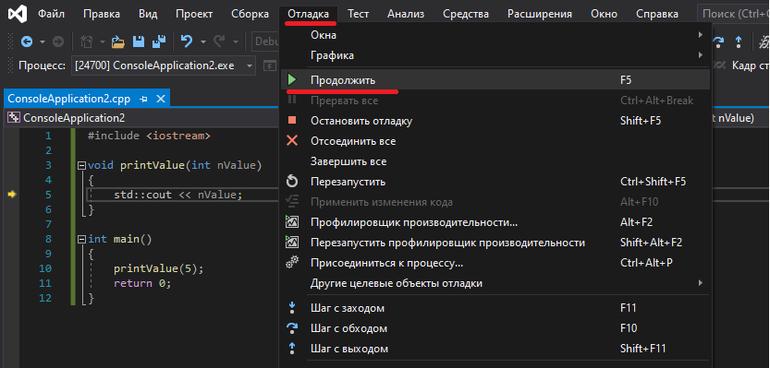Select Перезапустить menu item
Screen dimensions: 770x368
click(495, 182)
